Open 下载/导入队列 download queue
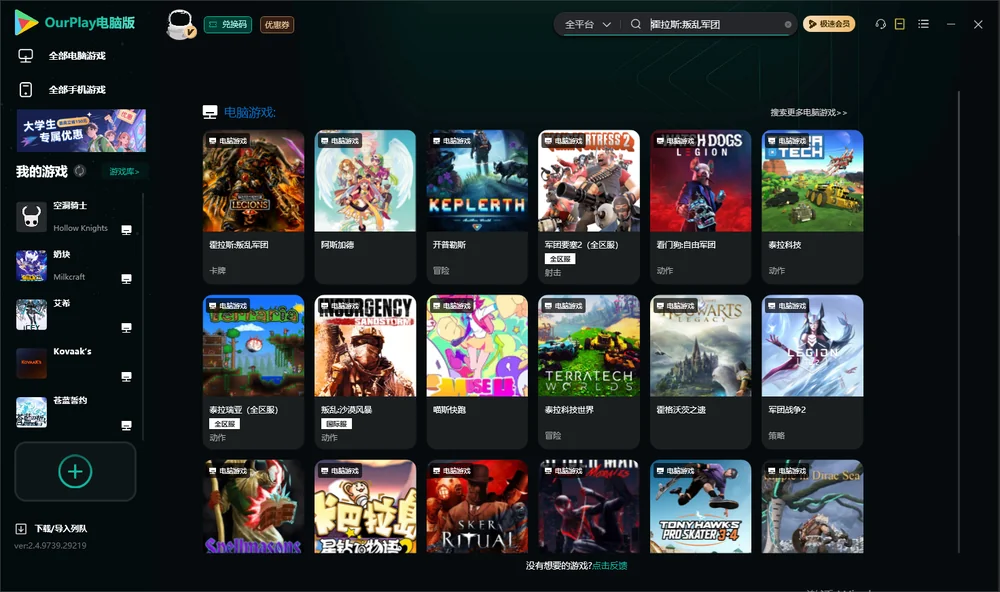Image resolution: width=1000 pixels, height=592 pixels. click(x=52, y=528)
